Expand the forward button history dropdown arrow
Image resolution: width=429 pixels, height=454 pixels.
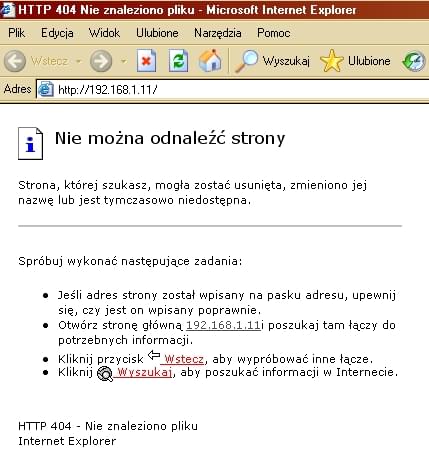pyautogui.click(x=124, y=61)
